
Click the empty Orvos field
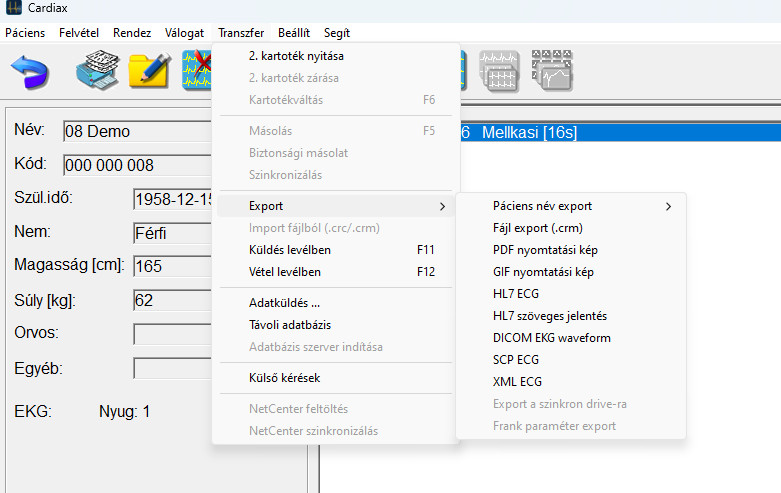173,334
